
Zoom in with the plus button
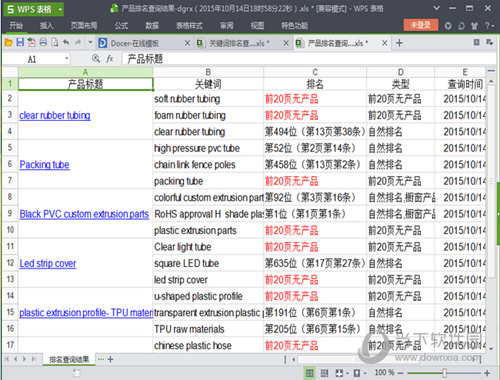click(x=487, y=373)
